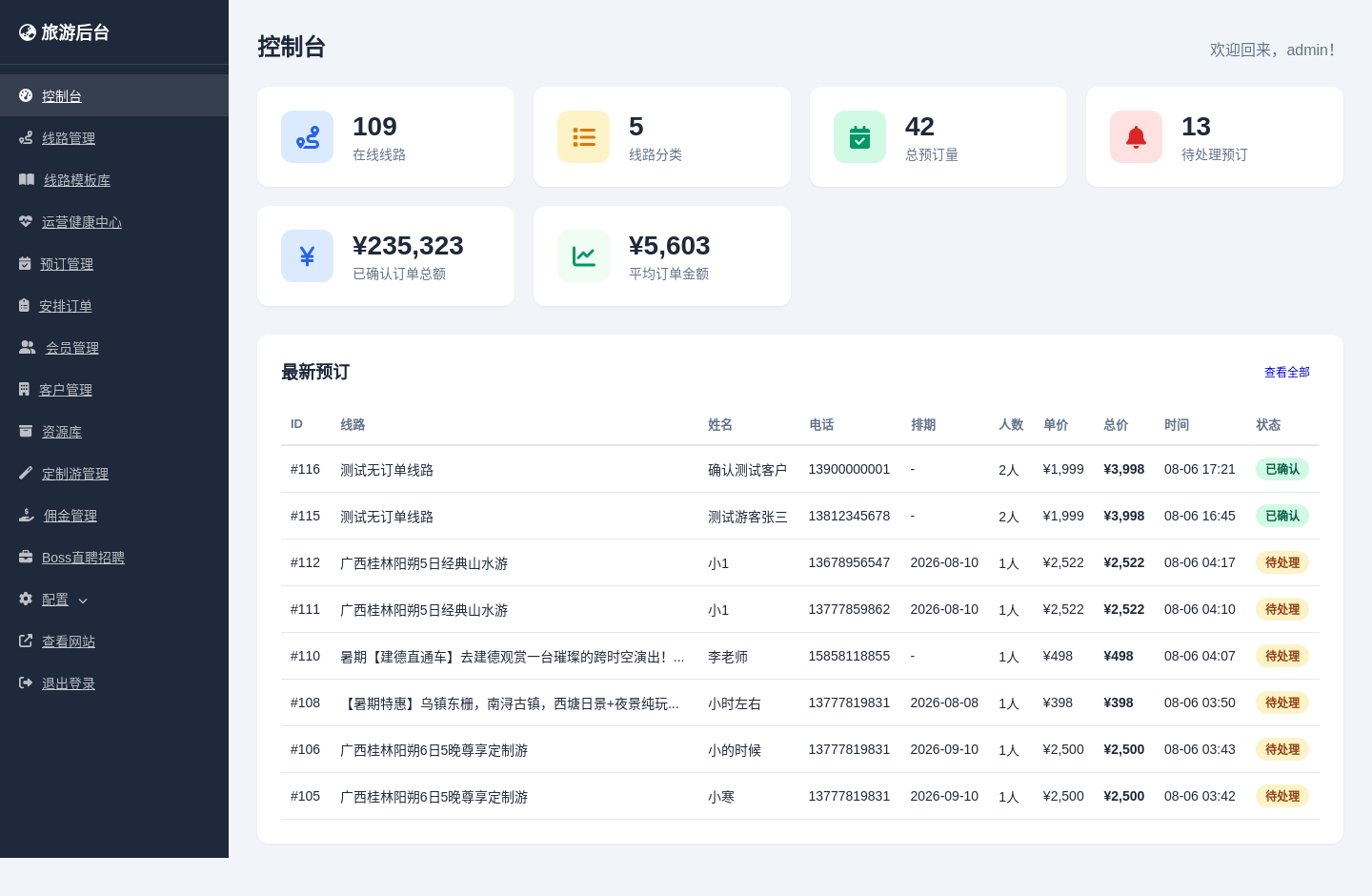Open 安排订单 in the sidebar

click(x=114, y=305)
